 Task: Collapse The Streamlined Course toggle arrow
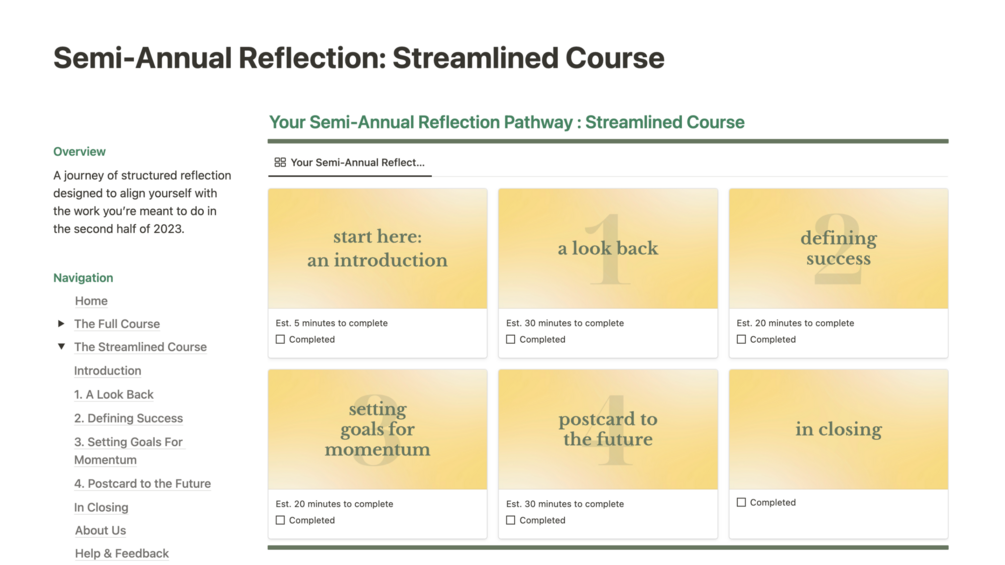pyautogui.click(x=61, y=347)
